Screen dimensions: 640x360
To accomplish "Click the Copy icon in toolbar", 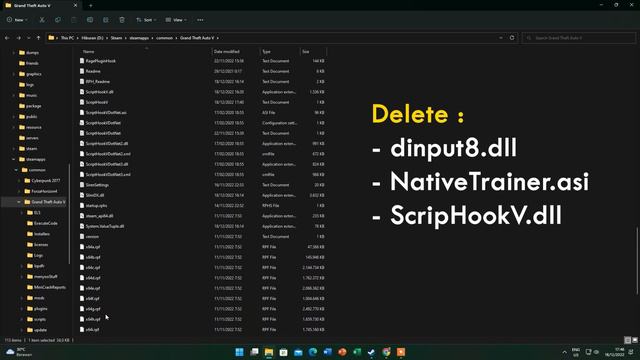I will click(58, 20).
